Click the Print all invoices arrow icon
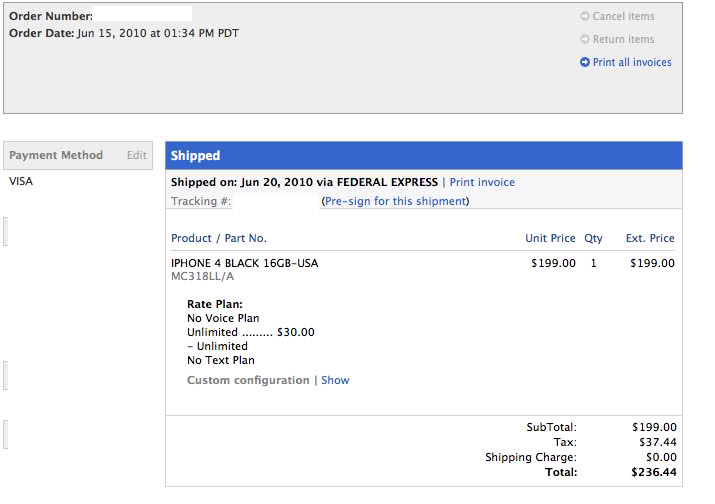The height and width of the screenshot is (504, 715). [x=585, y=62]
